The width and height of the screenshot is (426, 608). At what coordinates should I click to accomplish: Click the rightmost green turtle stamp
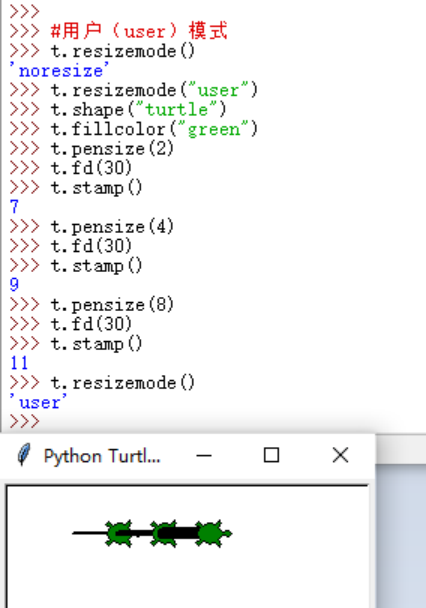coord(214,534)
